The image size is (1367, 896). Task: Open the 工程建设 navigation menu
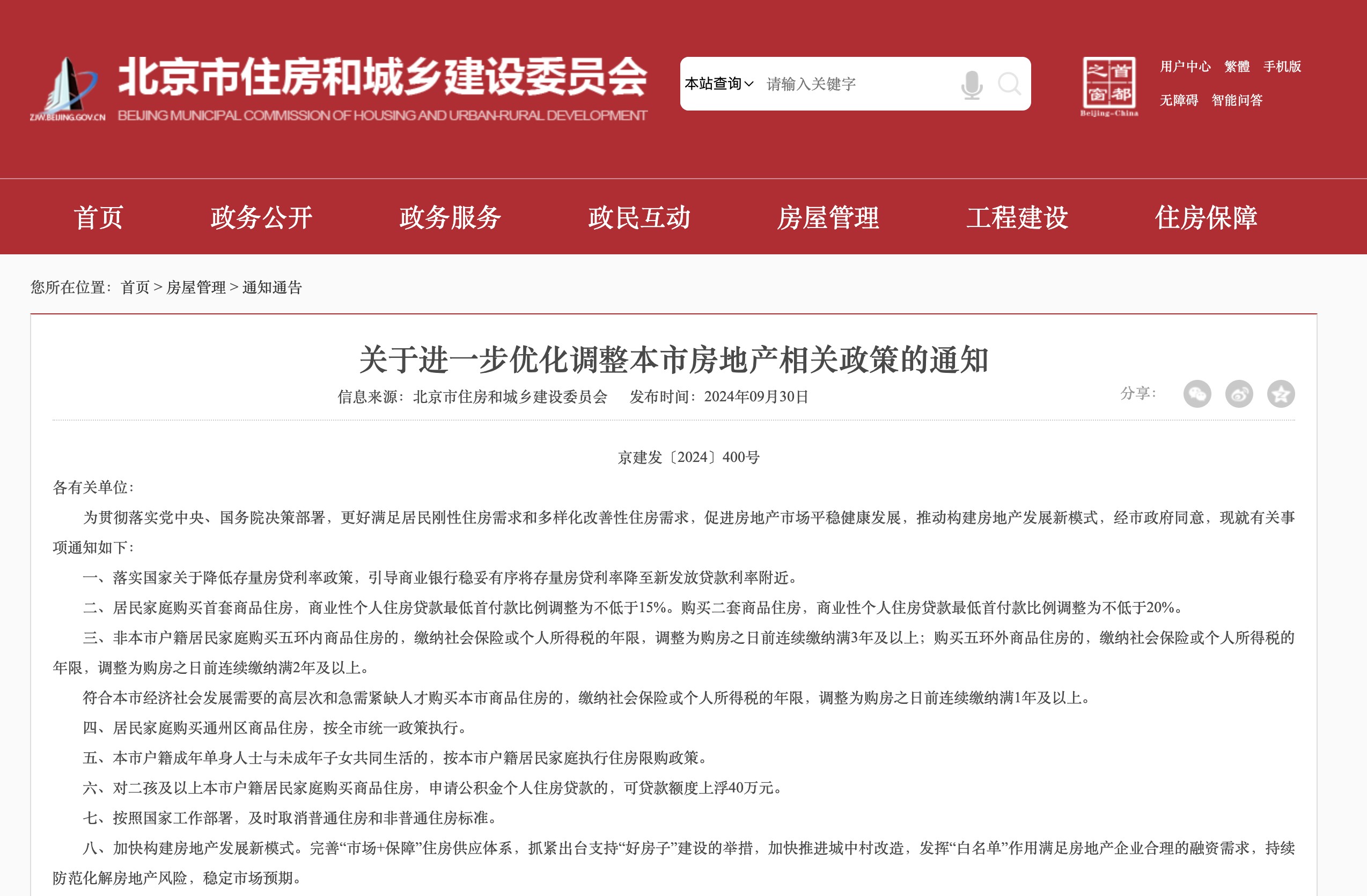1017,218
